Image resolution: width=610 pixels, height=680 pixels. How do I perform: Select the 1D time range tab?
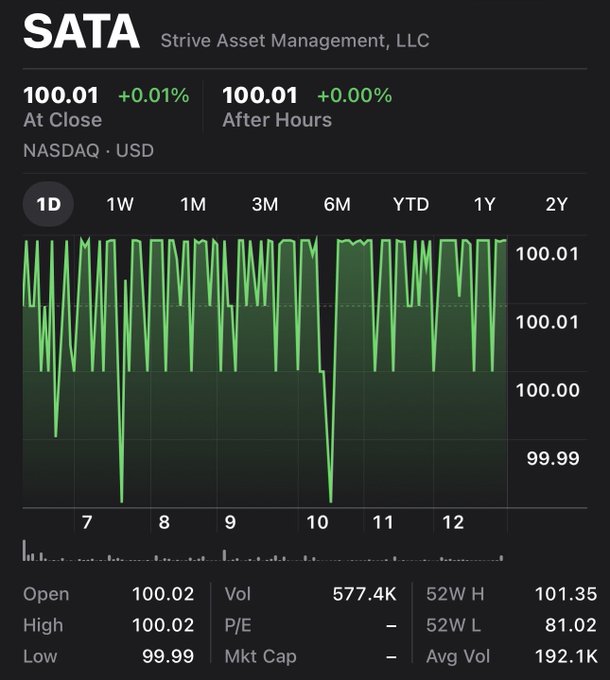pos(48,204)
